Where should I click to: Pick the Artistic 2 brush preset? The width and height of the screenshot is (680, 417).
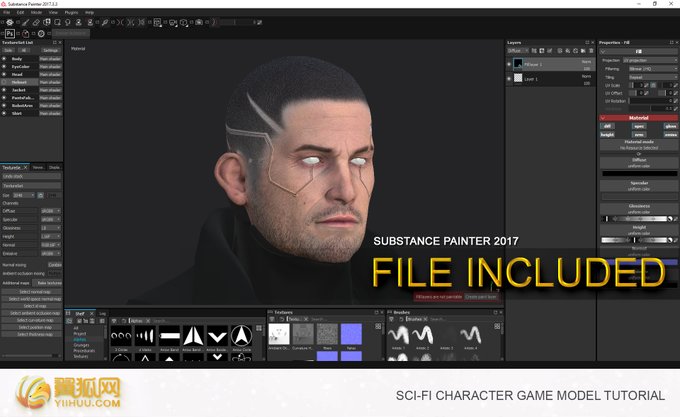(x=422, y=336)
